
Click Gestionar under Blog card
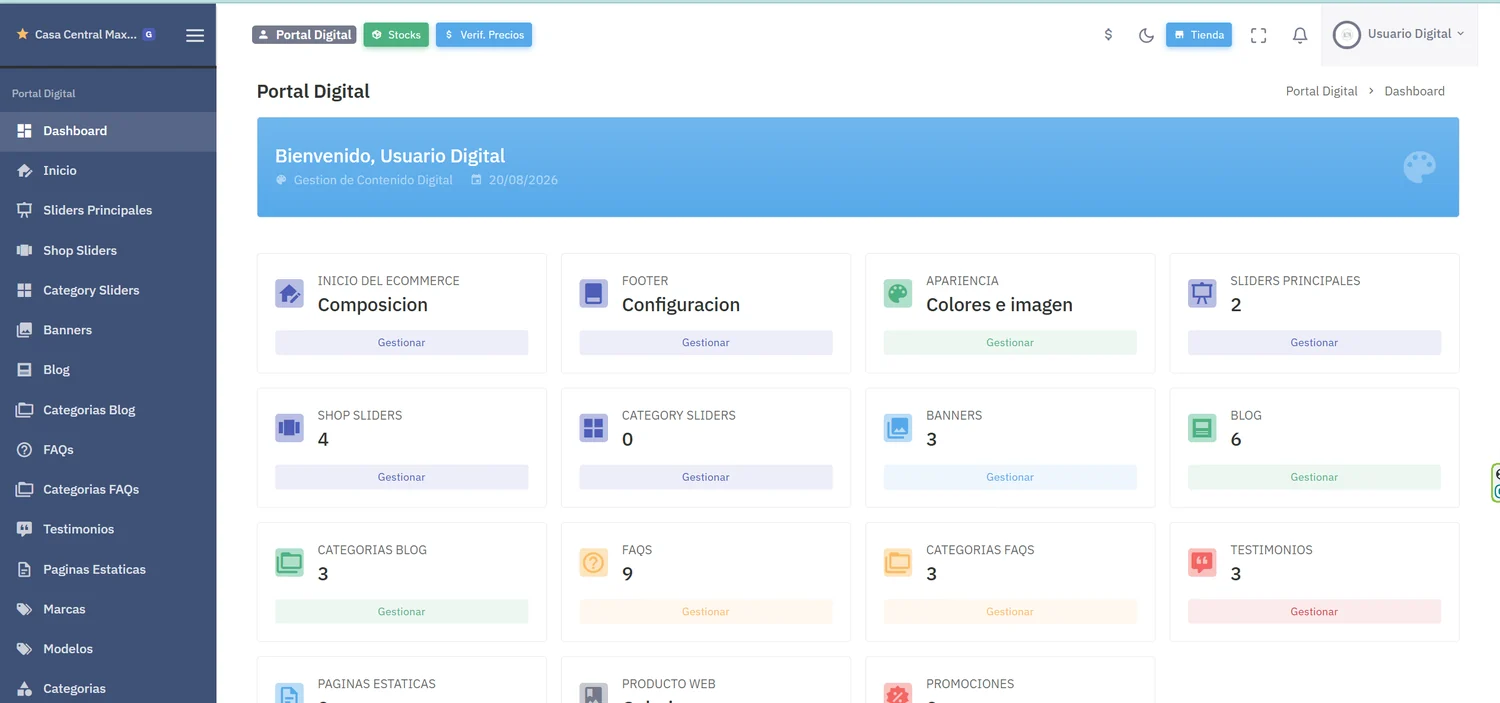coord(1314,477)
